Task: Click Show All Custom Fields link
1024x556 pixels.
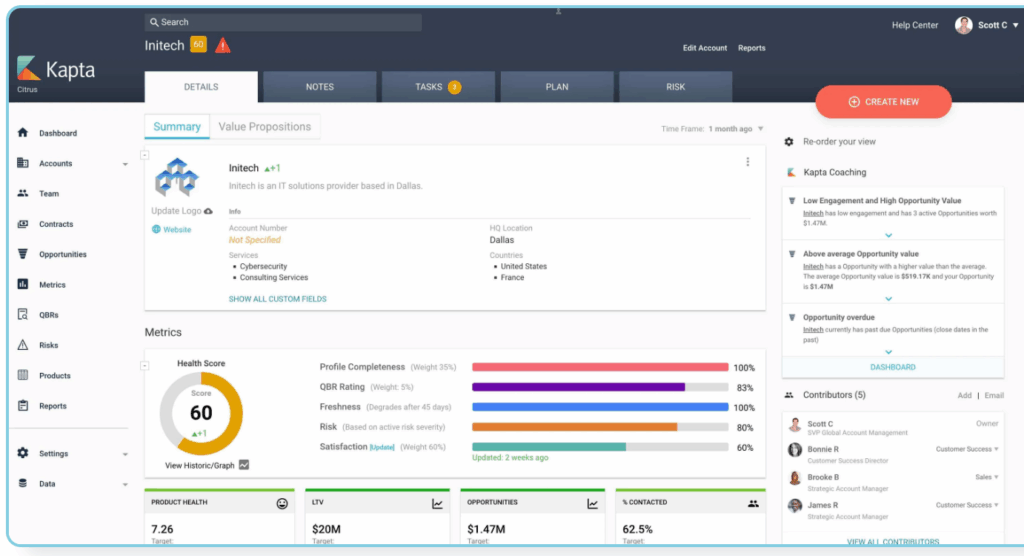Action: tap(278, 299)
